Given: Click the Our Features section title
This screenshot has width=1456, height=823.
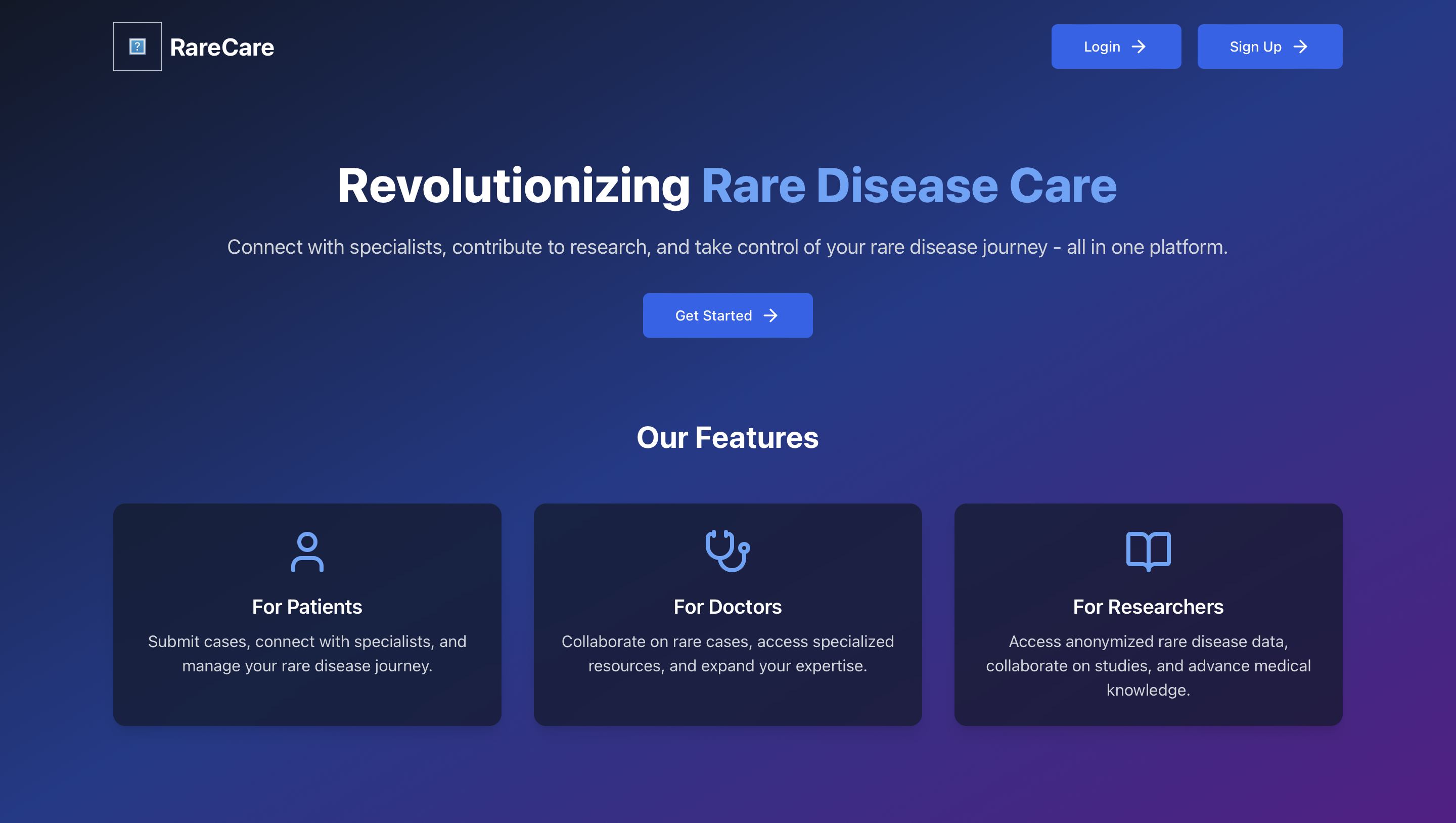Looking at the screenshot, I should [727, 437].
